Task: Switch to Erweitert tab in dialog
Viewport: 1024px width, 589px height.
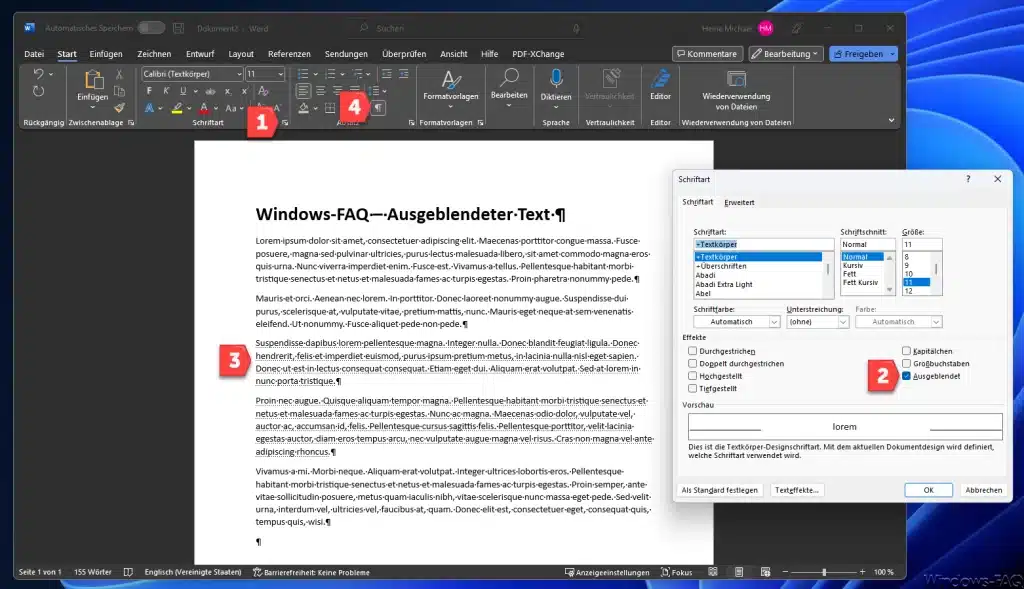Action: 739,202
